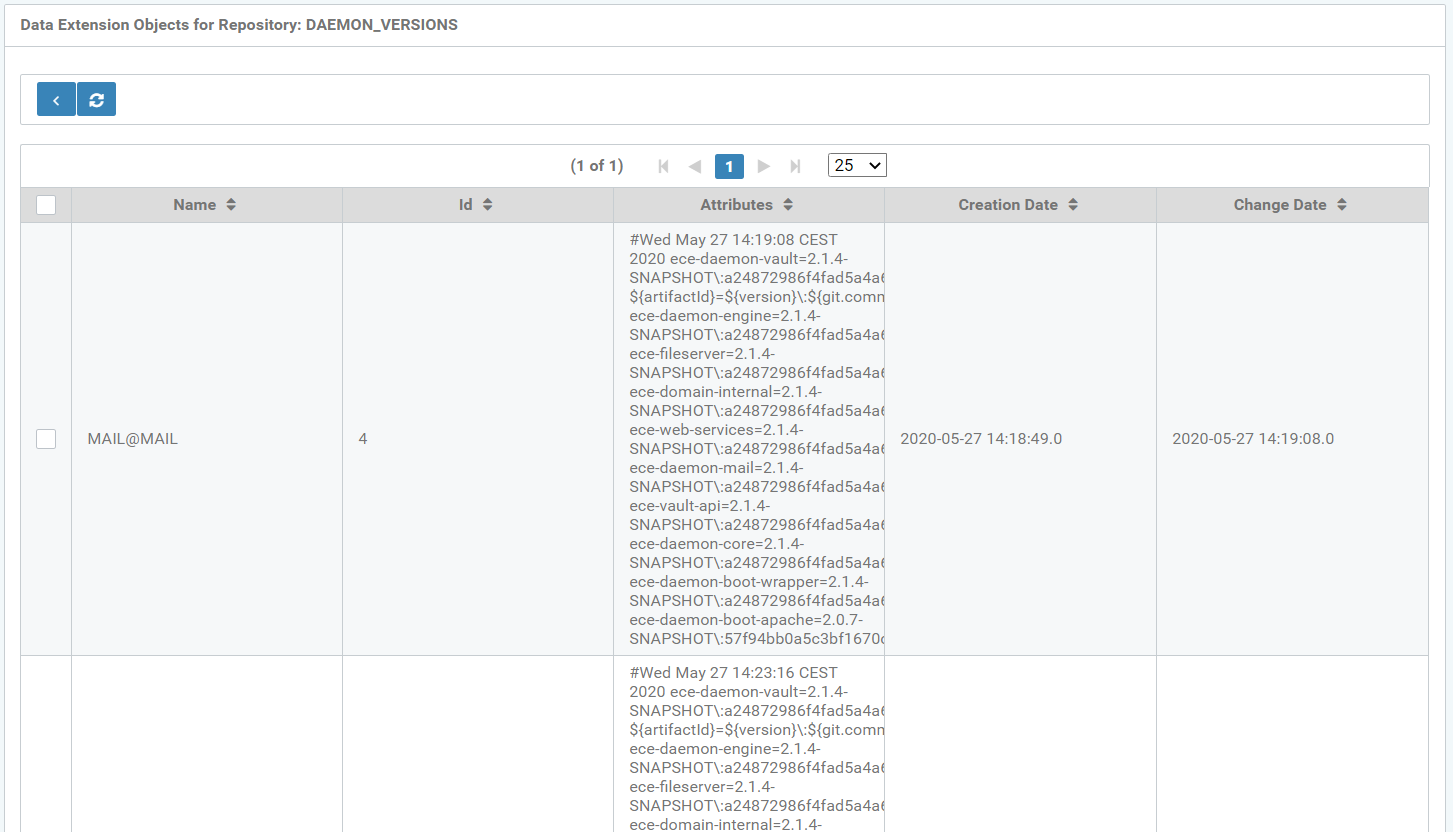Go to previous page arrow

pos(695,166)
